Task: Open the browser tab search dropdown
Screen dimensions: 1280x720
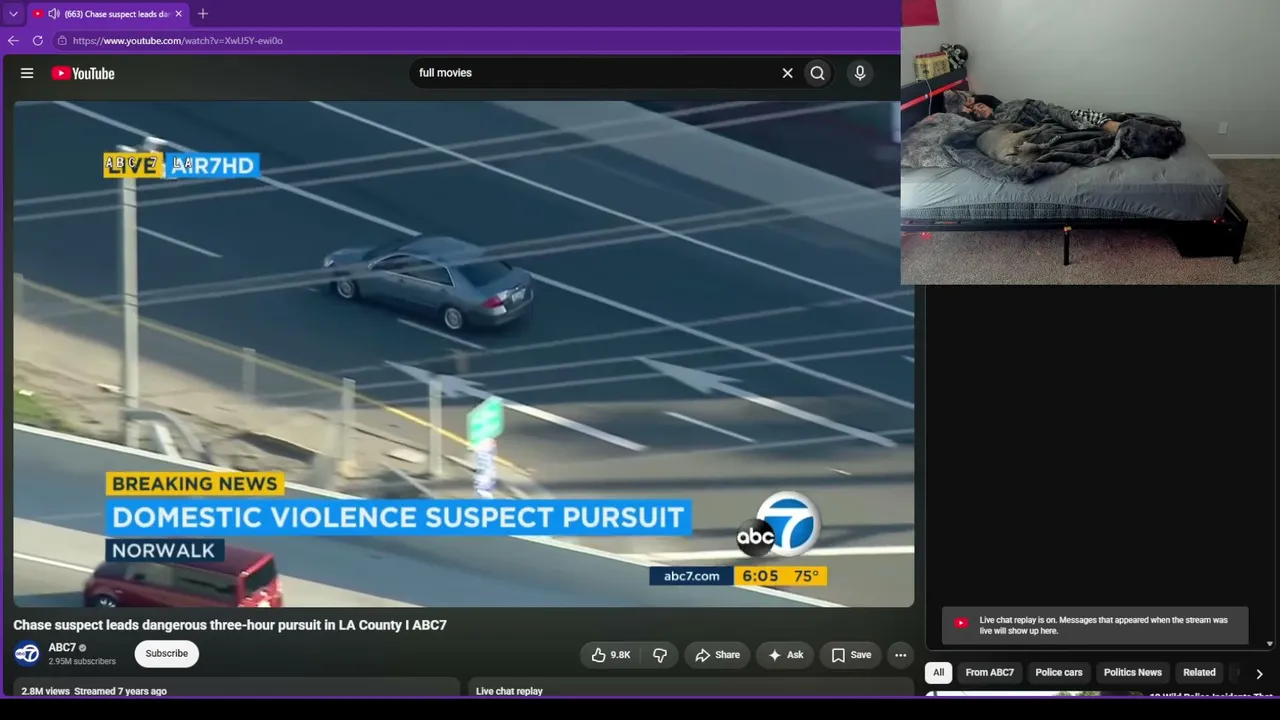Action: [x=13, y=14]
